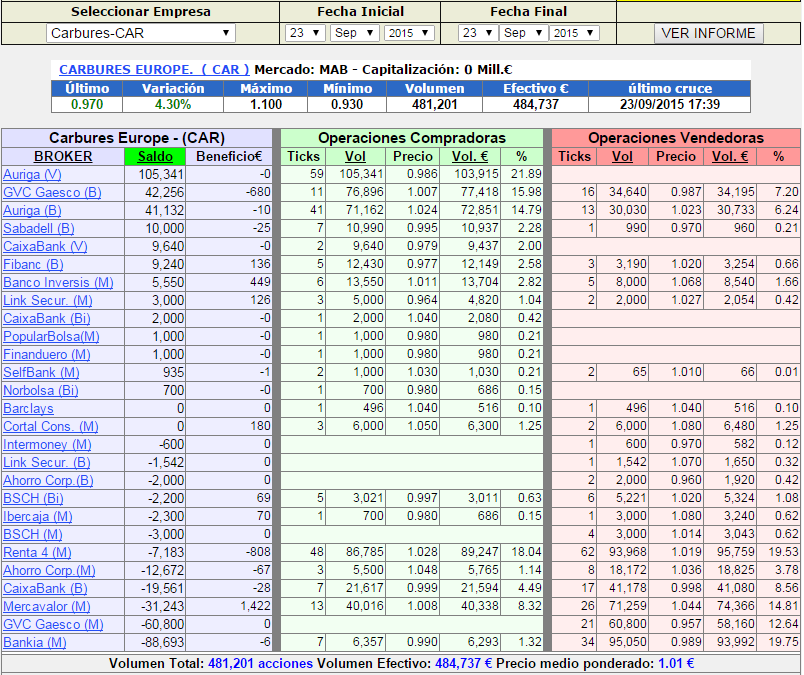Viewport: 804px width, 675px height.
Task: Open the CaixaBank (Bi) broker link
Action: pyautogui.click(x=47, y=319)
